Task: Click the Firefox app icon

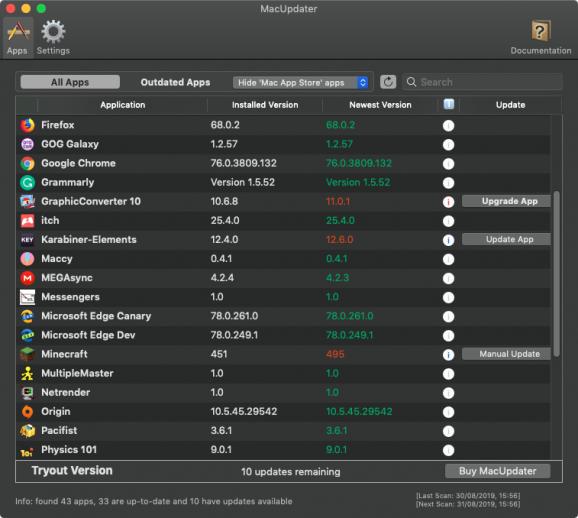Action: click(27, 125)
